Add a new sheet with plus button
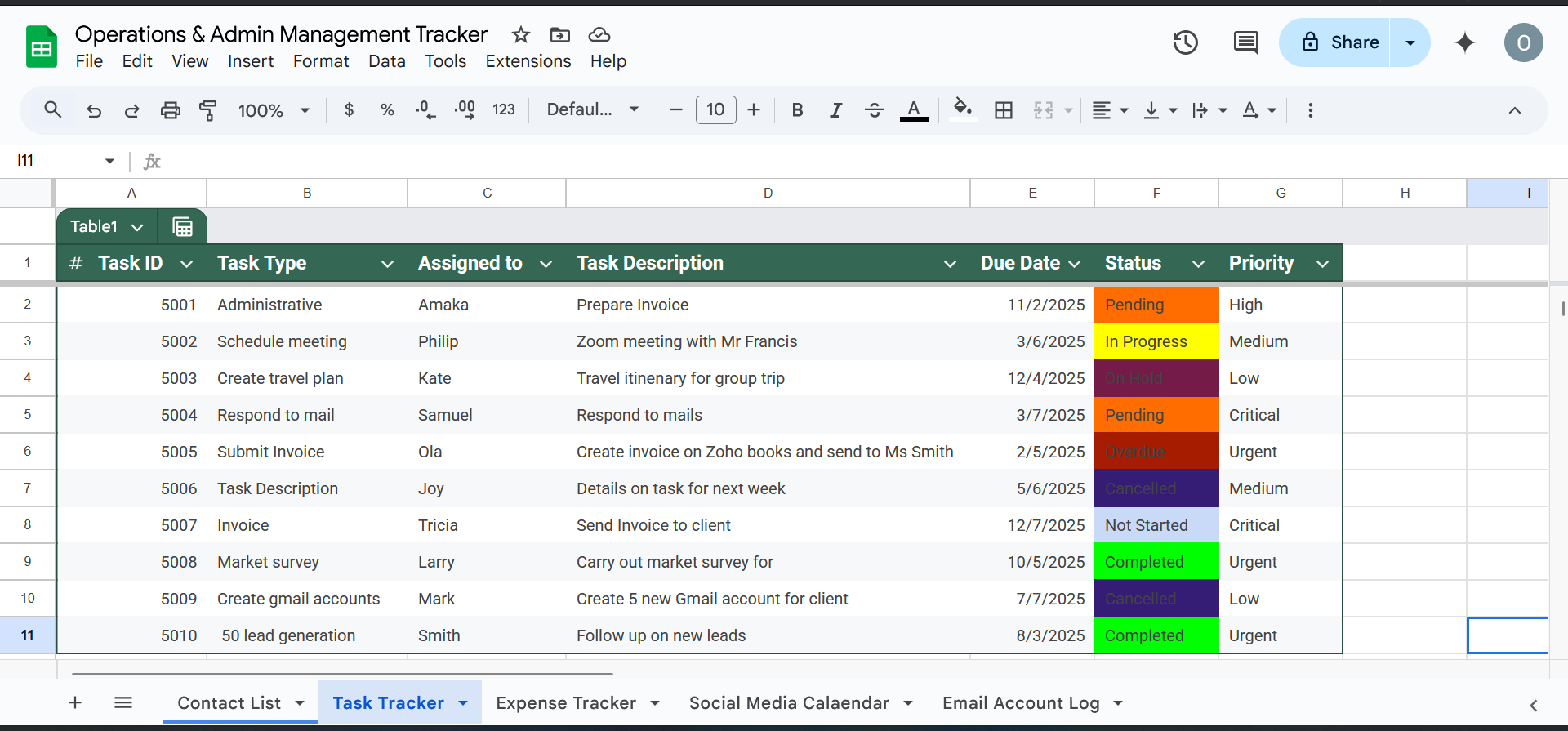The image size is (1568, 731). (x=75, y=702)
